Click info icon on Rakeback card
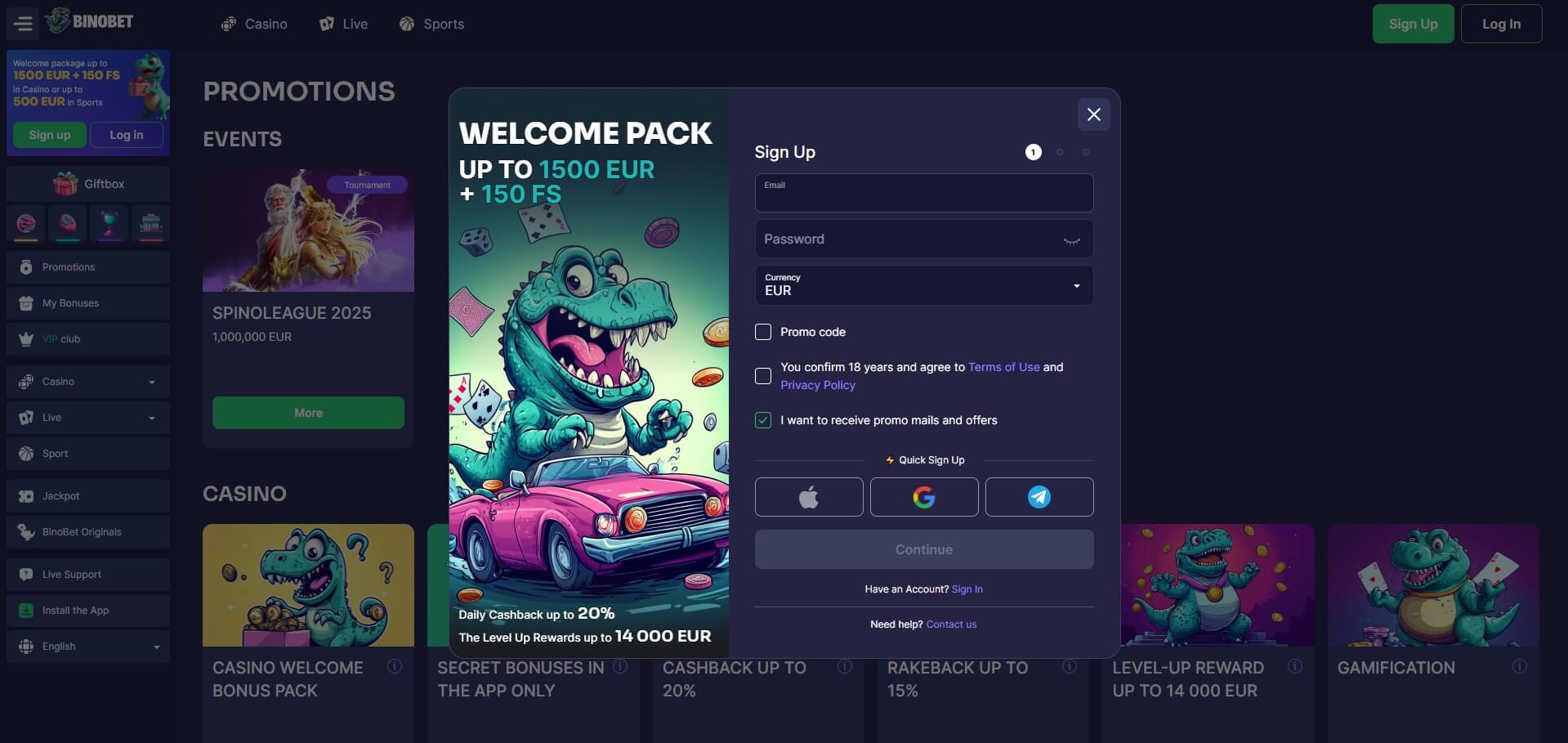The height and width of the screenshot is (743, 1568). click(x=1069, y=666)
